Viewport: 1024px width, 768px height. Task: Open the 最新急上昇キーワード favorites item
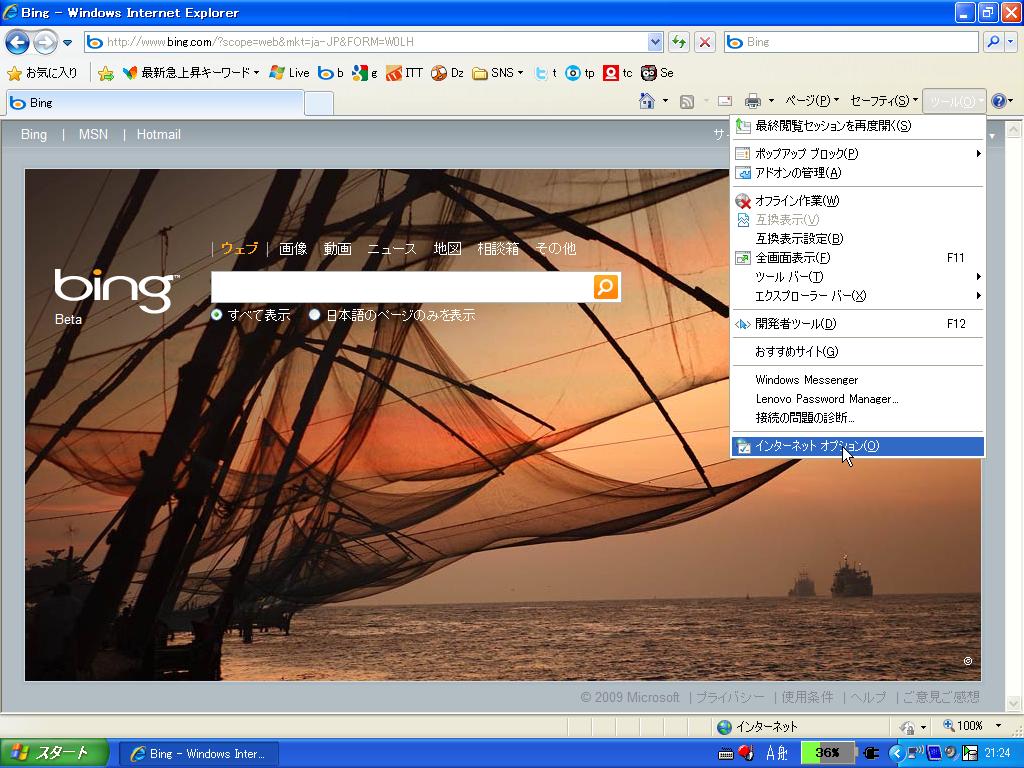pyautogui.click(x=191, y=73)
